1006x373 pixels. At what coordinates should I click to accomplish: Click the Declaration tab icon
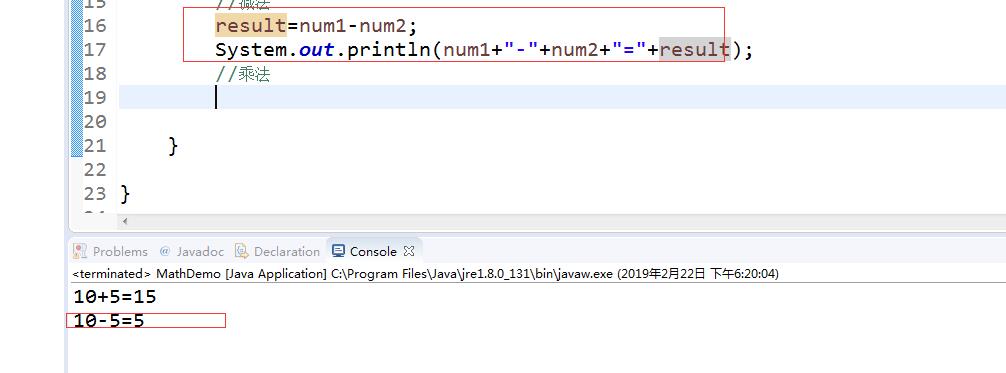click(242, 251)
